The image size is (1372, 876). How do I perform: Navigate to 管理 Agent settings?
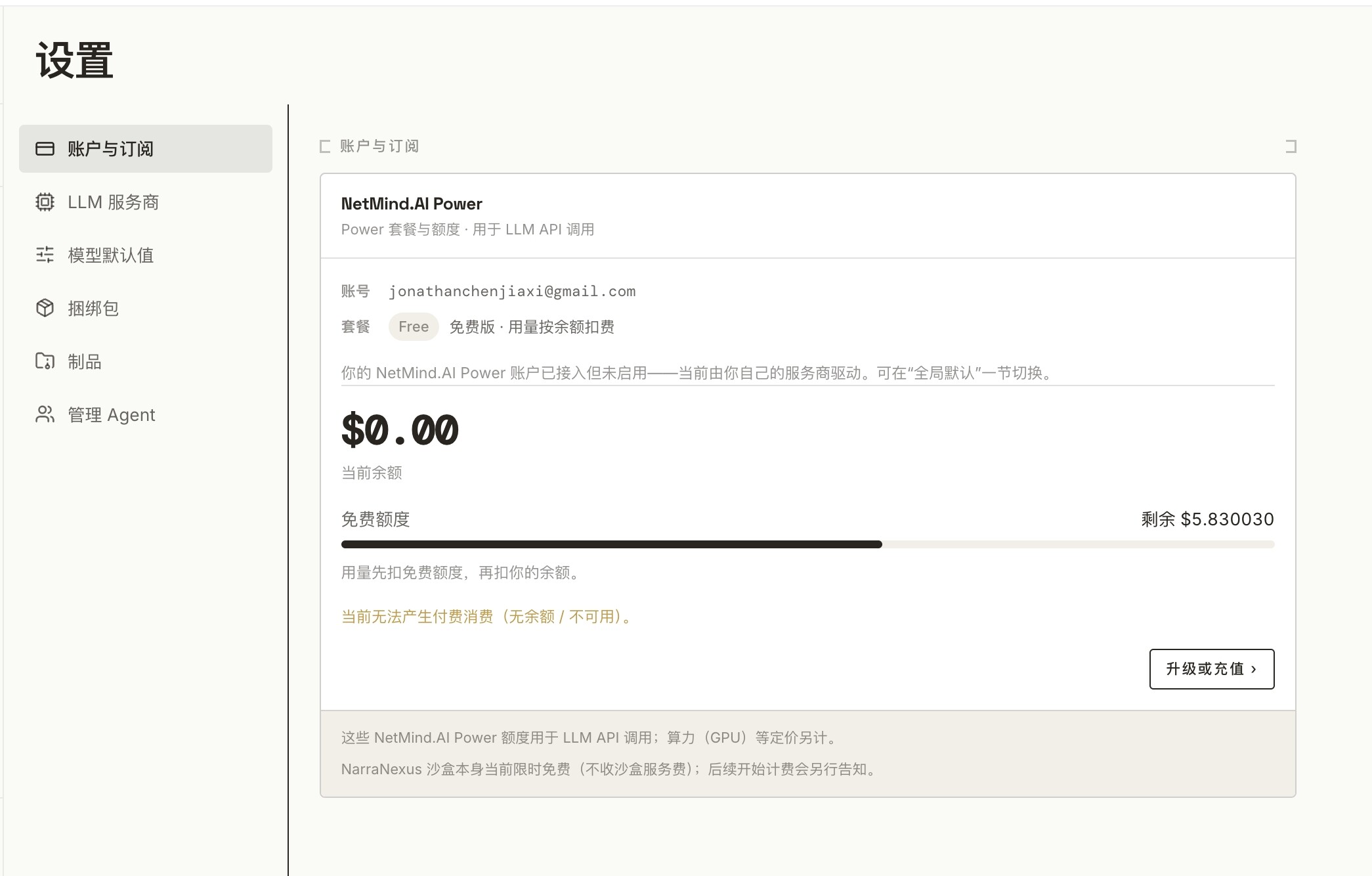(146, 414)
